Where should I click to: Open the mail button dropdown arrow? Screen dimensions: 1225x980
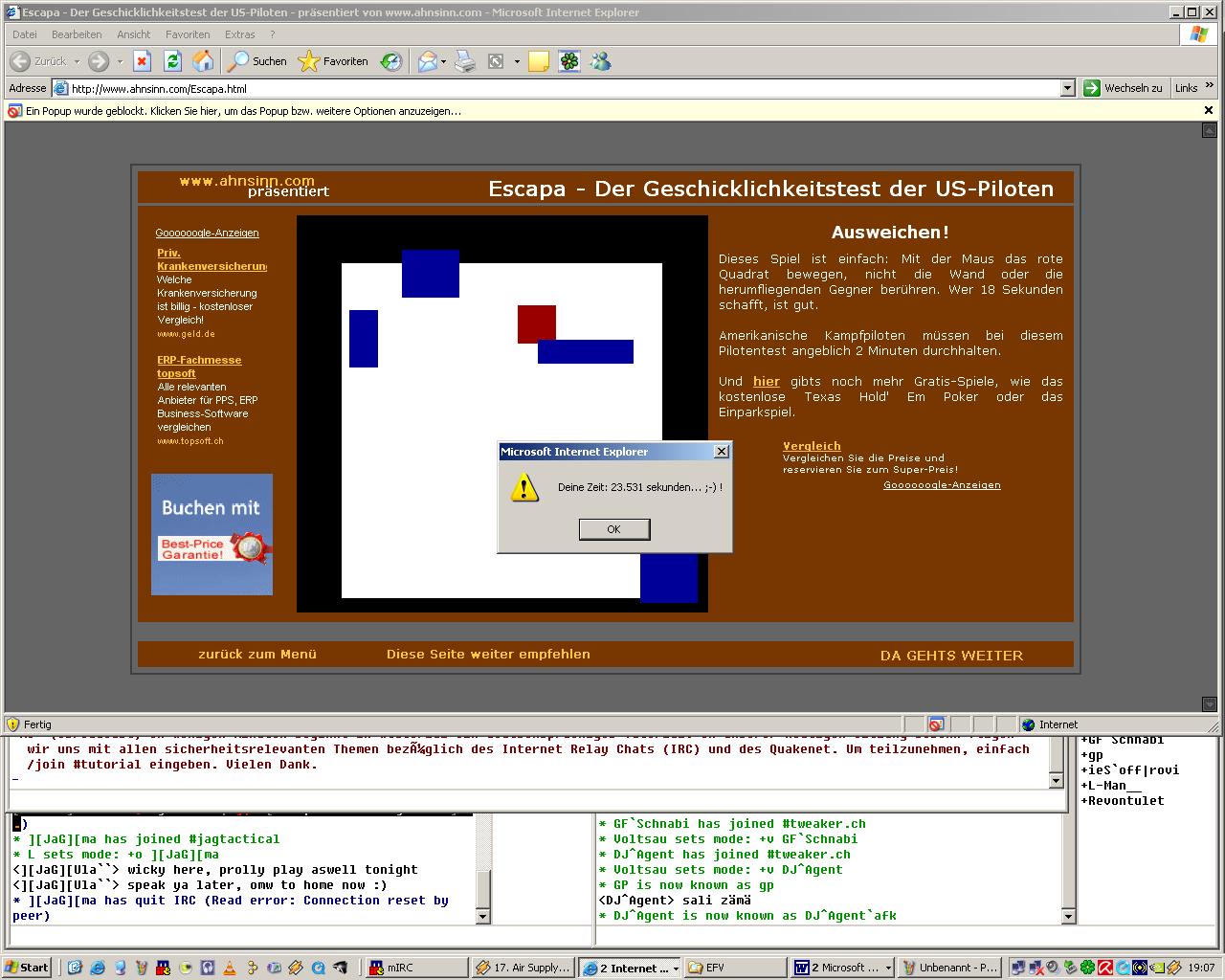click(x=443, y=62)
